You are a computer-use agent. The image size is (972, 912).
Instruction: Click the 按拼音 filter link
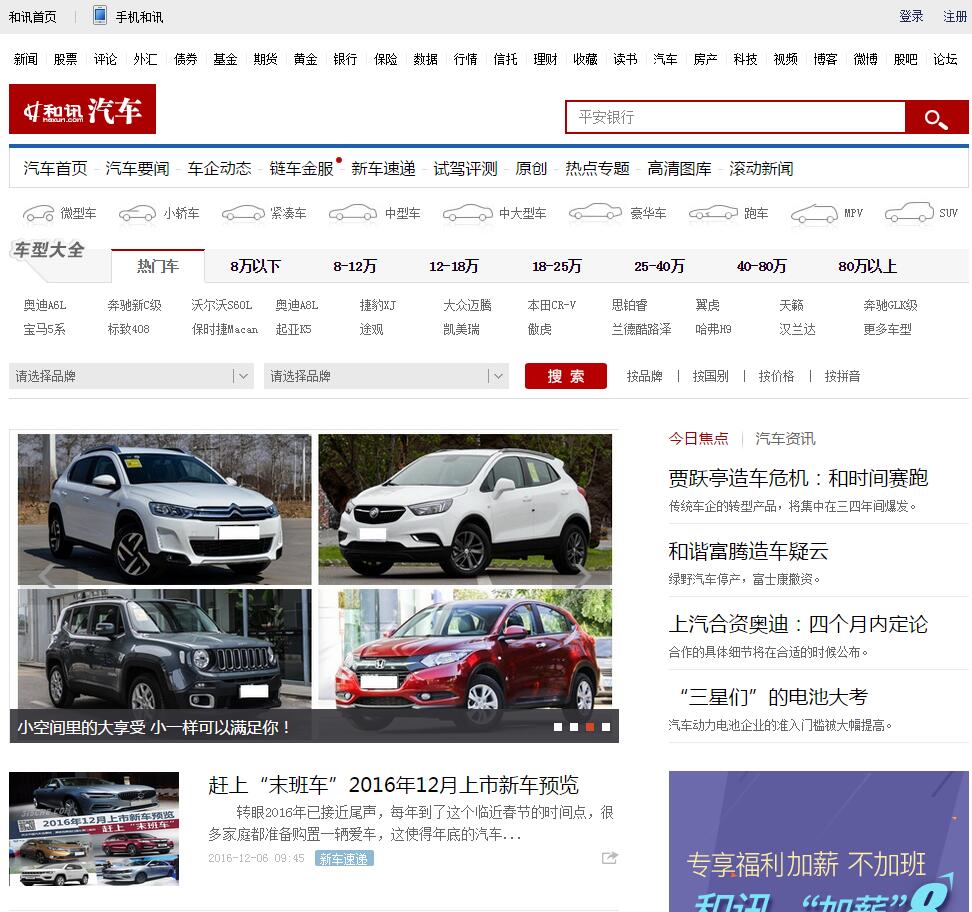point(842,376)
